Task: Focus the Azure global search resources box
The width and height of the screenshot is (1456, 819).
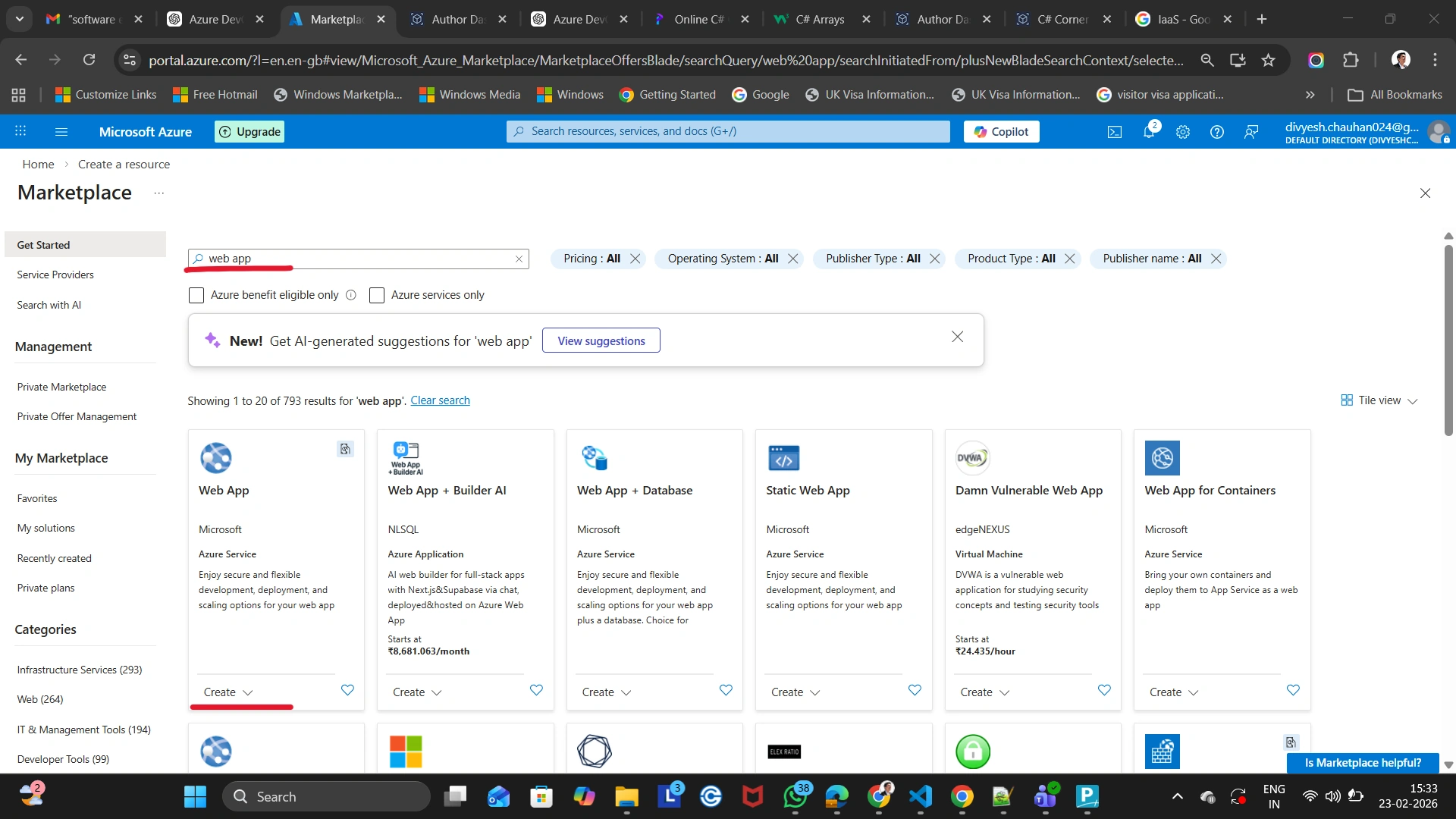Action: pos(728,132)
